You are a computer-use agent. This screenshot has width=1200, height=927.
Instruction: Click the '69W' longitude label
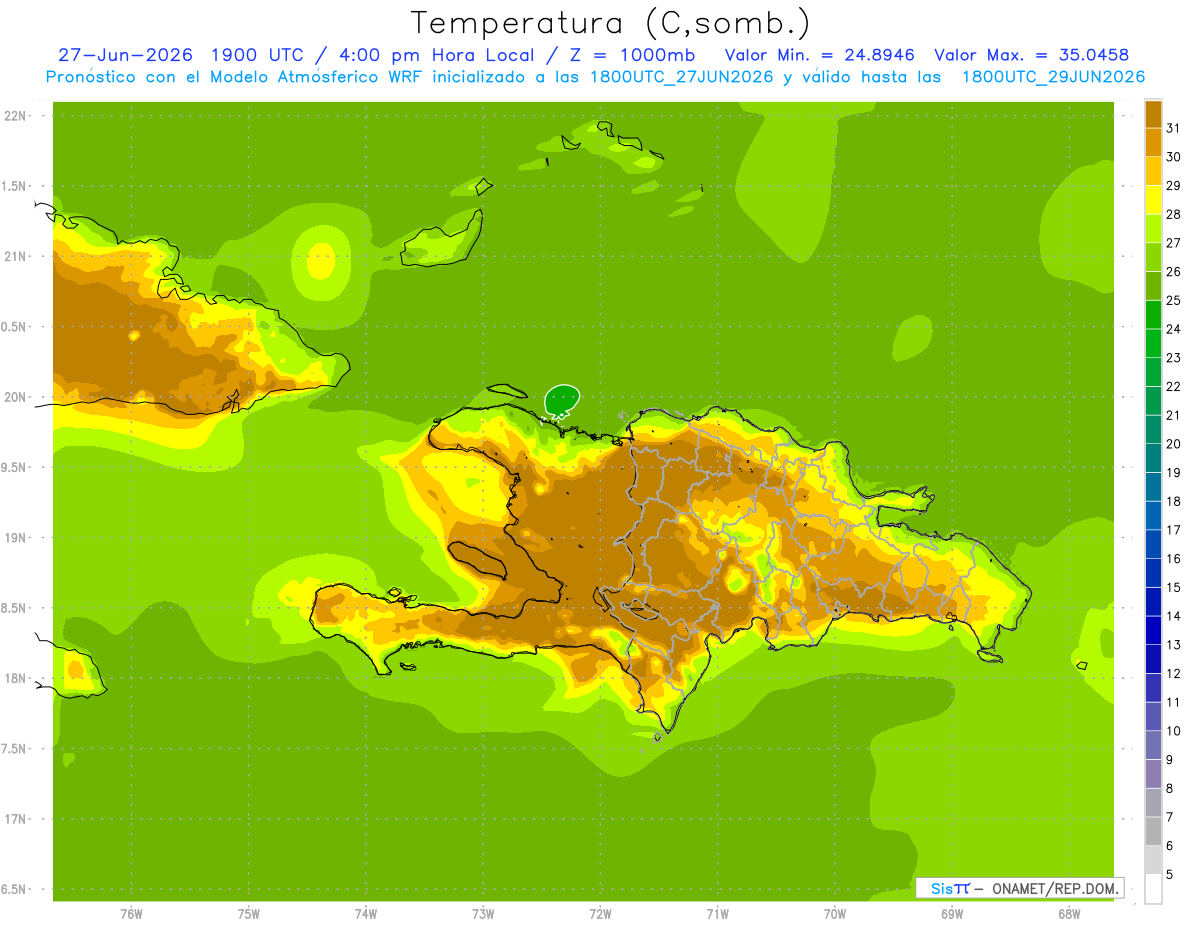952,913
